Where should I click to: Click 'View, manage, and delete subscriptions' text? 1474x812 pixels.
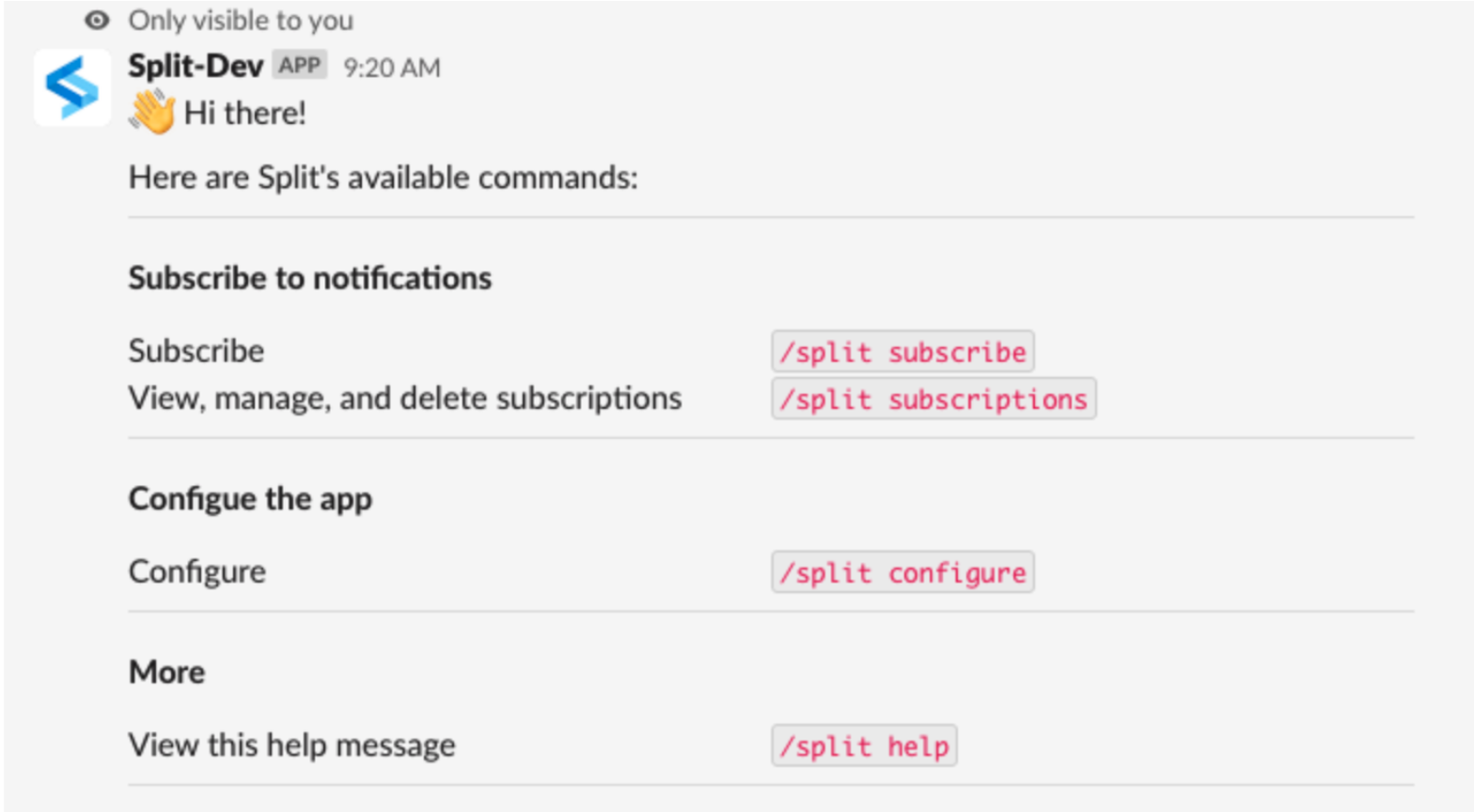point(404,398)
